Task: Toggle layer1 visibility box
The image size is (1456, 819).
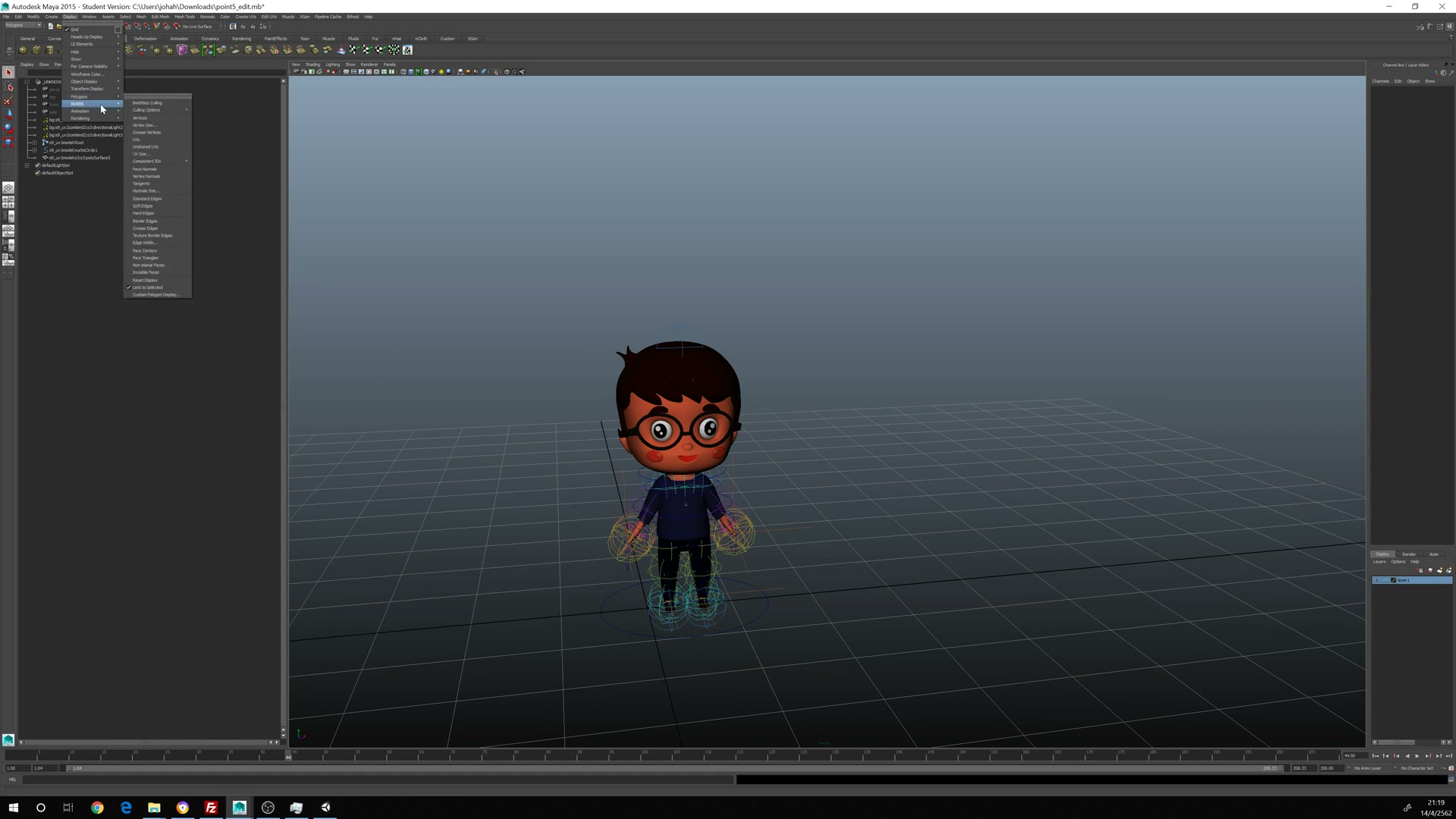Action: click(1377, 580)
